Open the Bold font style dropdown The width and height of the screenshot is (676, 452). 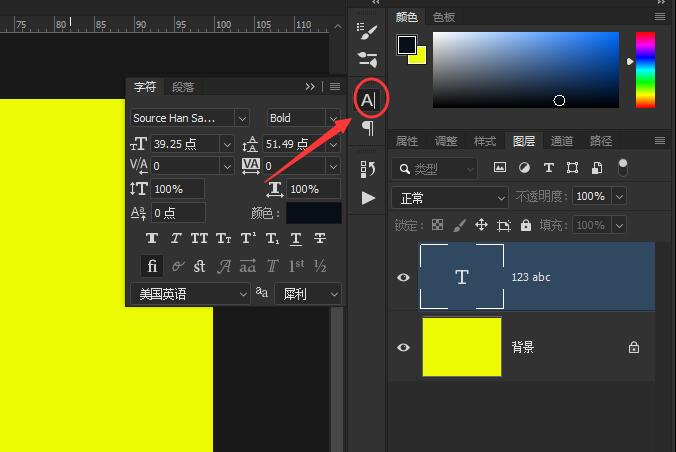point(303,118)
